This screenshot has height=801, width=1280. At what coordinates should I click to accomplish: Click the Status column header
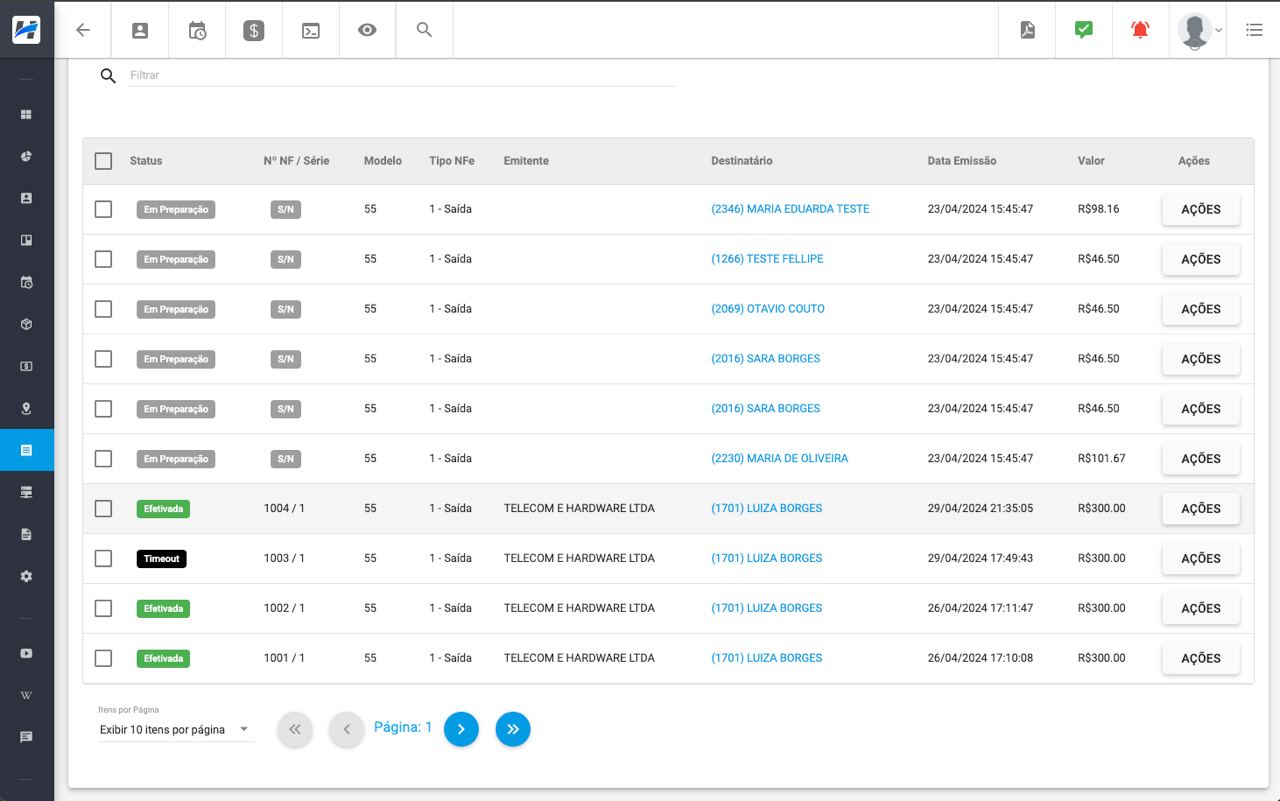(146, 161)
